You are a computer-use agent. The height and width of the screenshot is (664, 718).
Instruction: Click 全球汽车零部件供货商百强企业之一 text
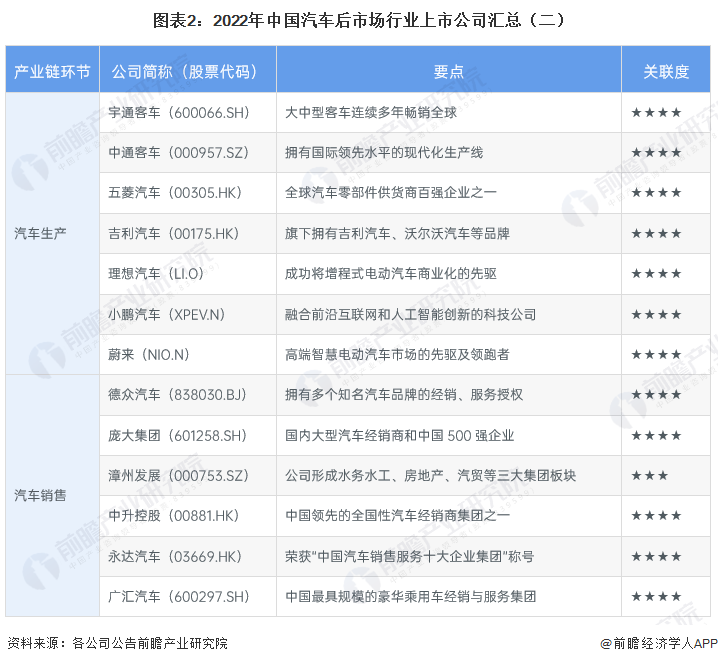(x=391, y=193)
